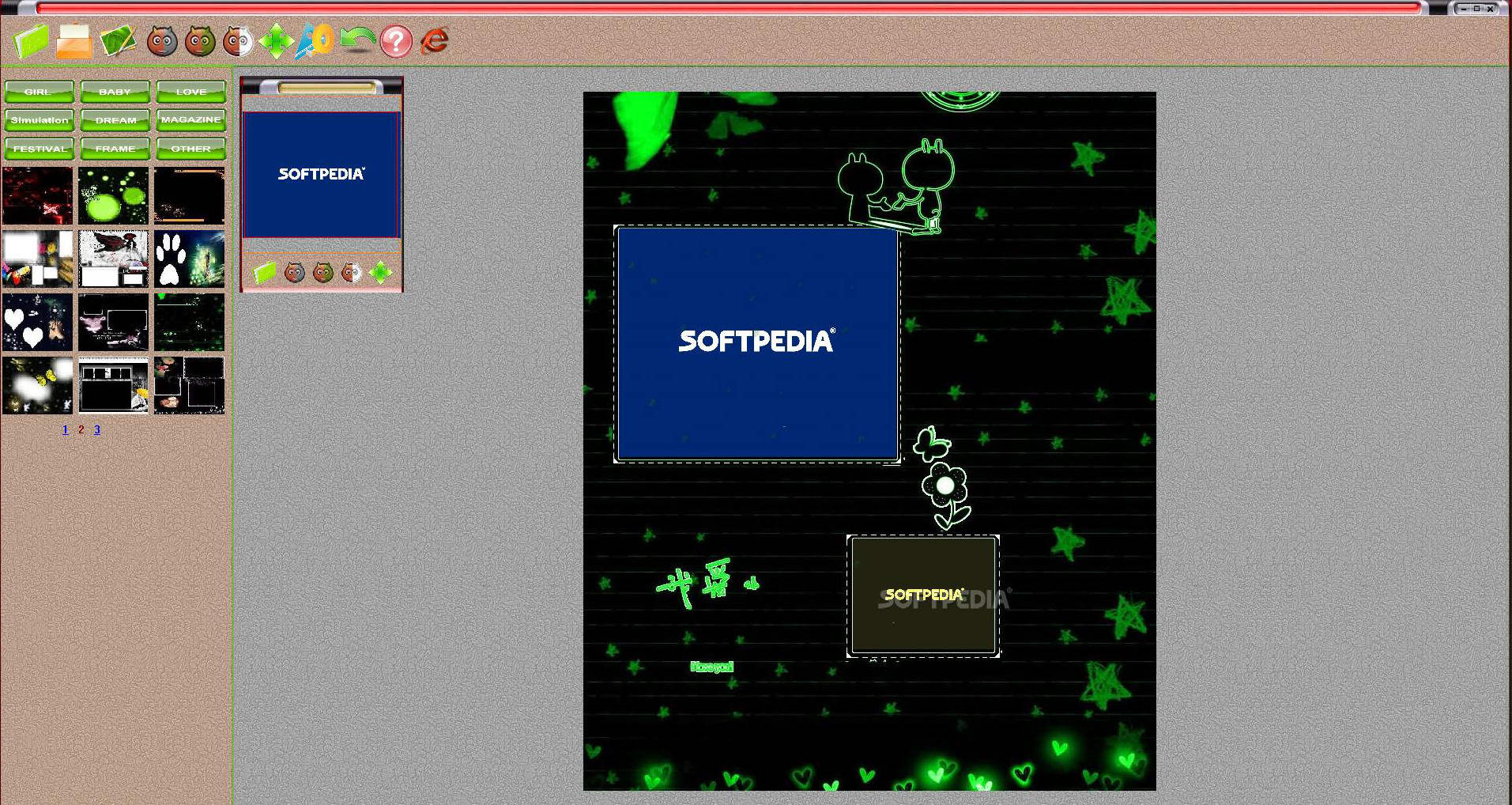The width and height of the screenshot is (1512, 805).
Task: Pick the filmstrip black frame template thumbnail
Action: (x=113, y=385)
